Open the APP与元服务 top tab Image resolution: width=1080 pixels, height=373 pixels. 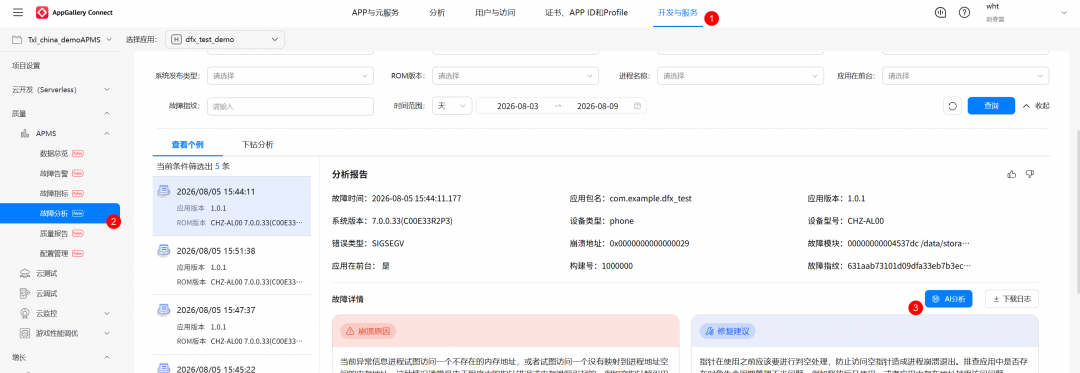click(375, 12)
